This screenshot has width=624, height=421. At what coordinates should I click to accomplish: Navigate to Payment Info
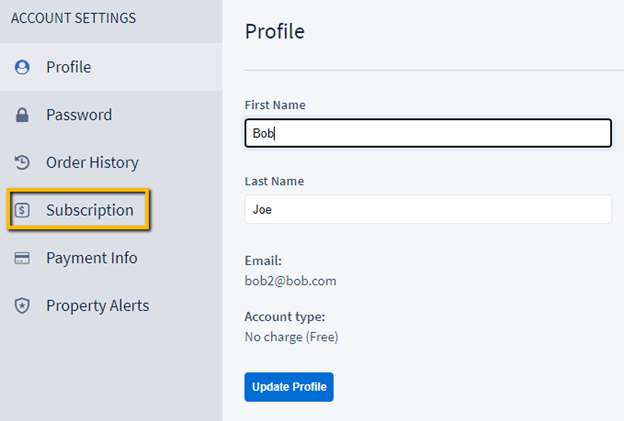pyautogui.click(x=91, y=258)
